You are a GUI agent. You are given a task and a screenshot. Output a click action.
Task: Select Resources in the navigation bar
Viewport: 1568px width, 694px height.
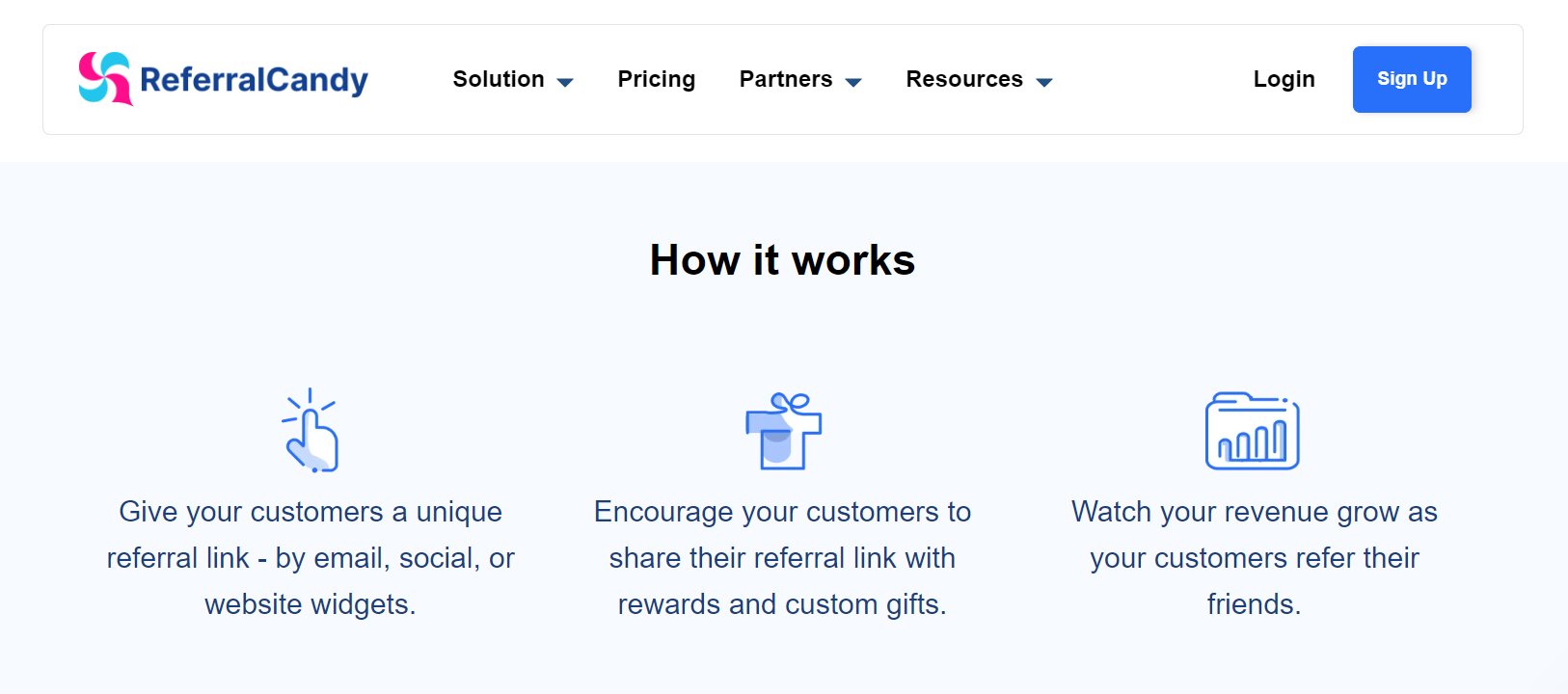pos(964,79)
